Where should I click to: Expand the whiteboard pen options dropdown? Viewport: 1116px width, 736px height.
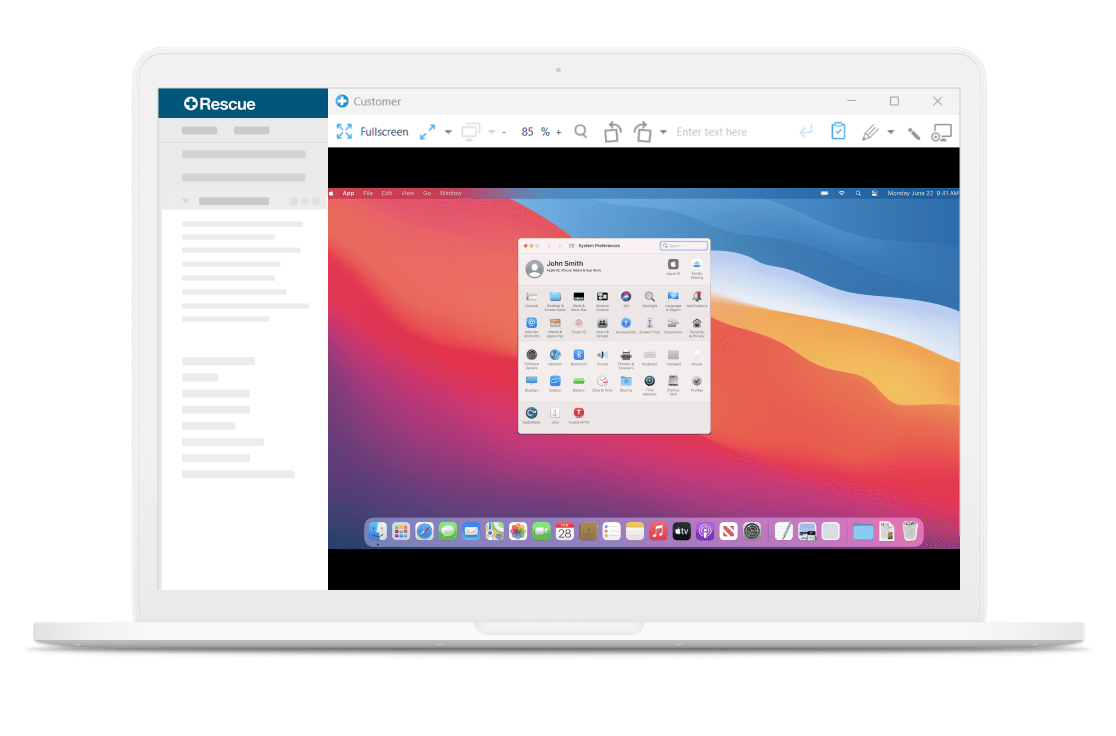tap(890, 131)
